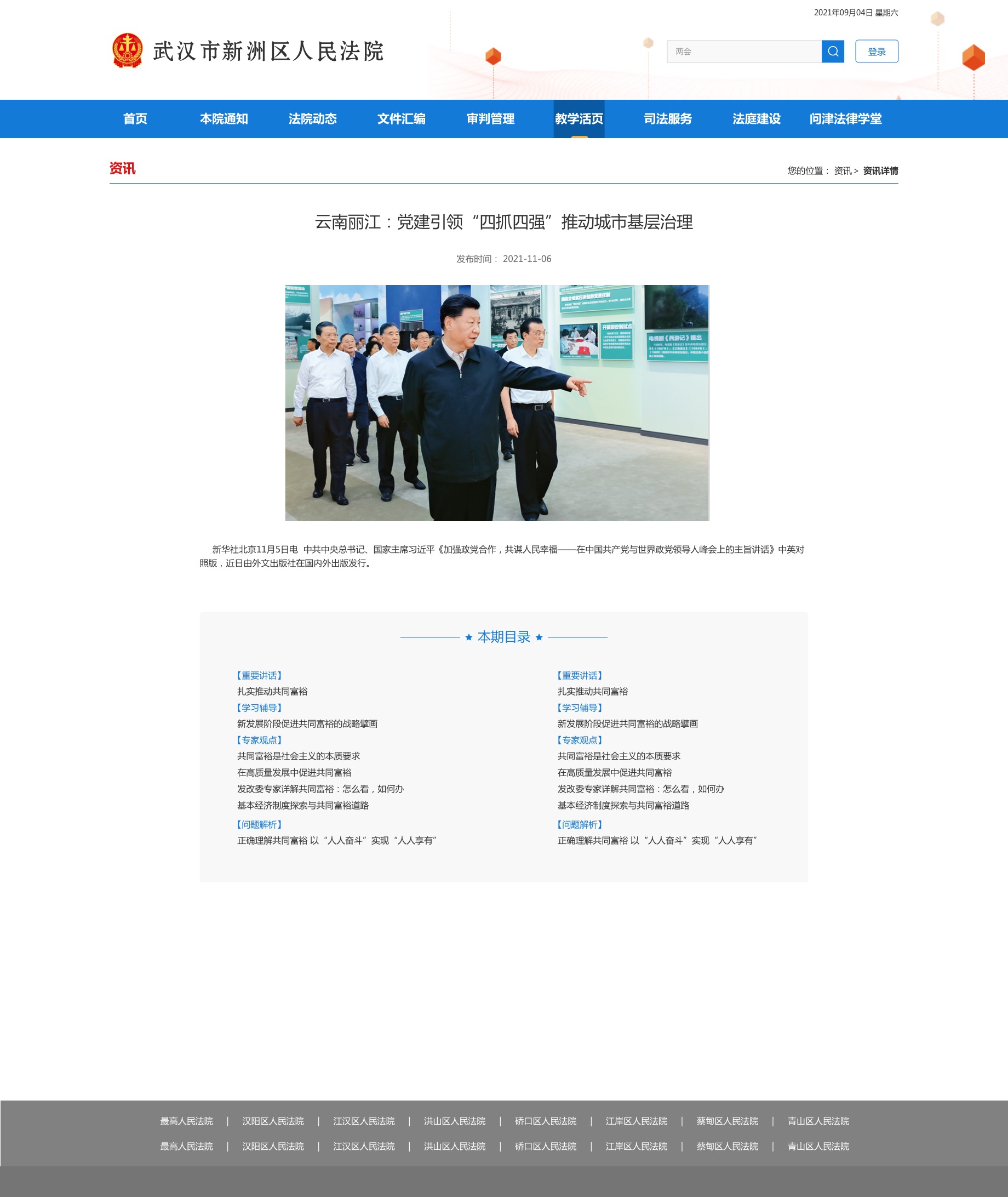The height and width of the screenshot is (1197, 1008).
Task: Visit 江汉区人民法院 in the bottom footer row
Action: tap(364, 1147)
